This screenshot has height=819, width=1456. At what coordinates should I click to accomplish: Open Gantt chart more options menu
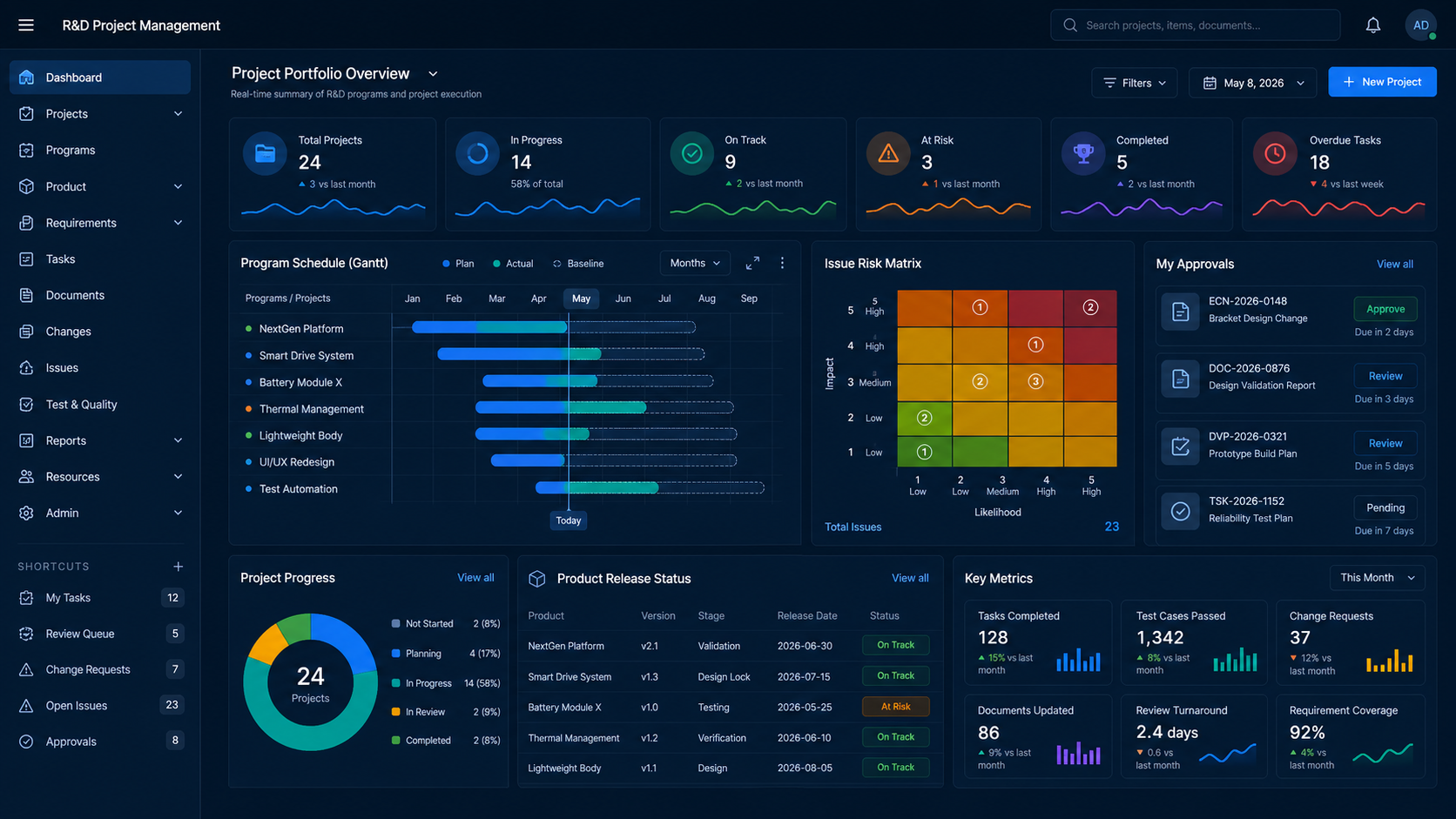point(782,263)
